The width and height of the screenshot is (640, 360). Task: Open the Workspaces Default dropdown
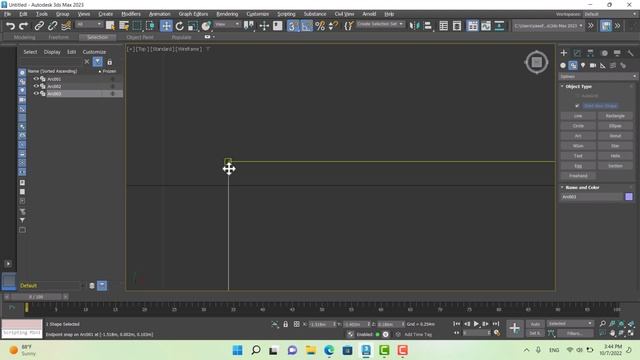click(610, 14)
